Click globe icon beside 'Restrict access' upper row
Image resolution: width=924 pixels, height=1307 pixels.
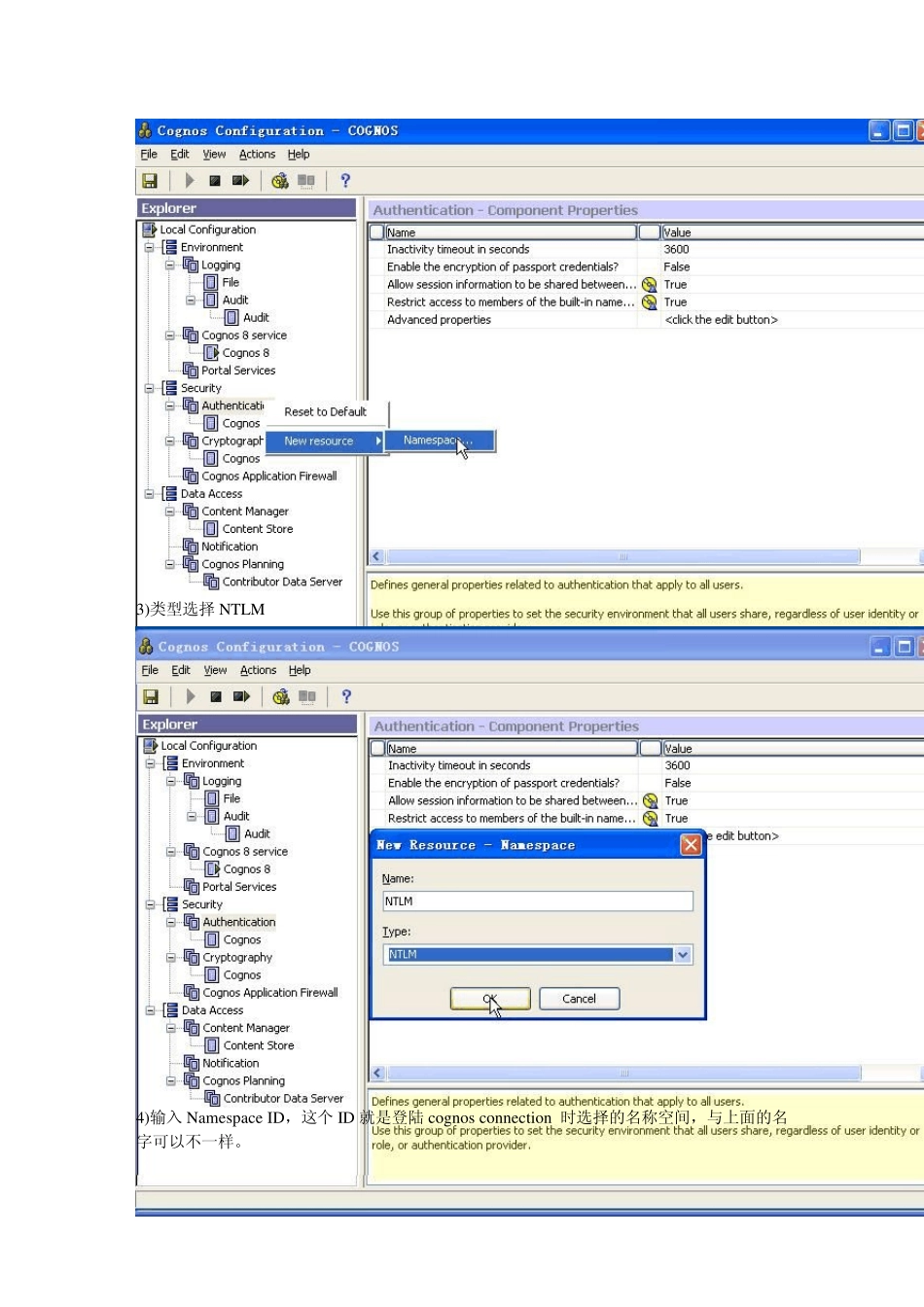coord(650,302)
